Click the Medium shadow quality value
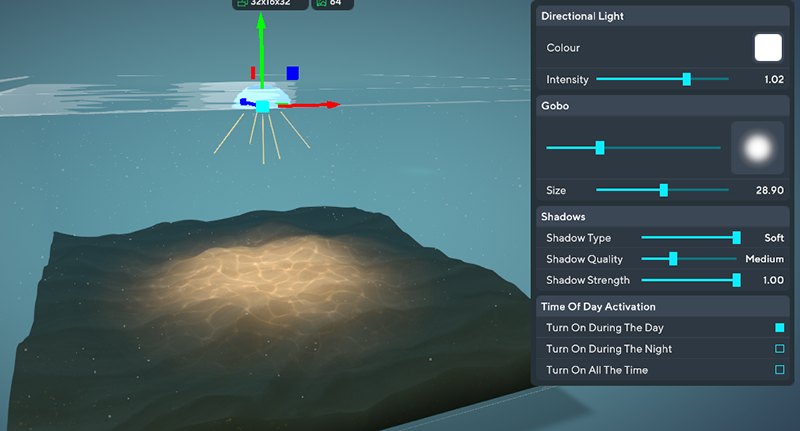The height and width of the screenshot is (431, 800). (764, 259)
